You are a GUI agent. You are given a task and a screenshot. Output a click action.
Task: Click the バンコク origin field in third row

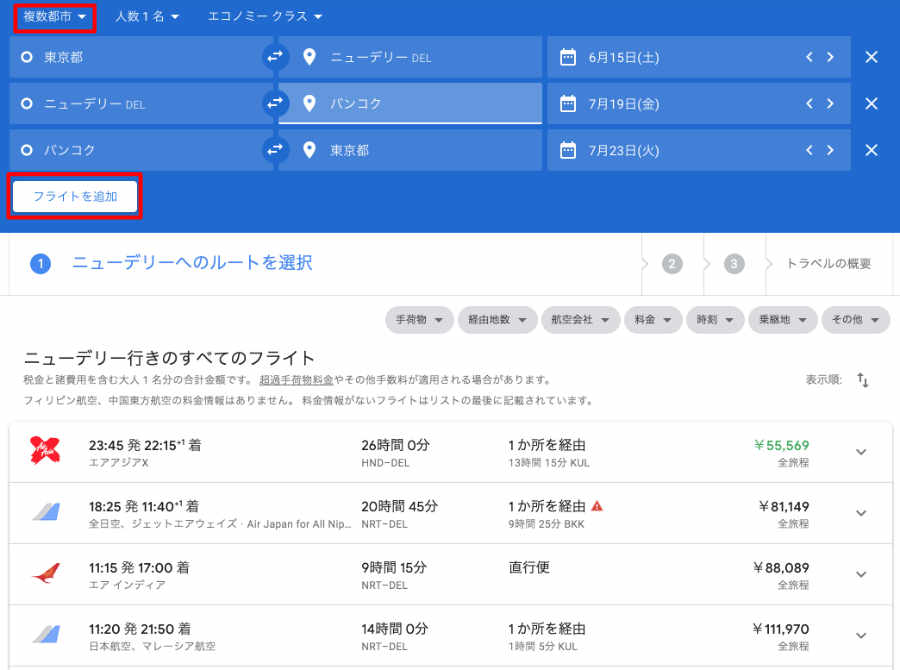141,150
